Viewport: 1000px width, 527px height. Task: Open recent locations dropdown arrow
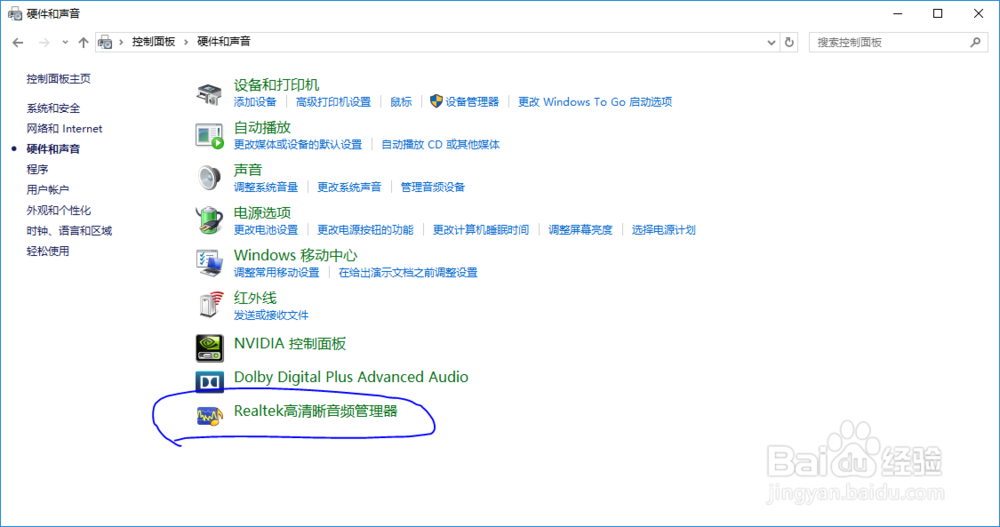pos(65,43)
